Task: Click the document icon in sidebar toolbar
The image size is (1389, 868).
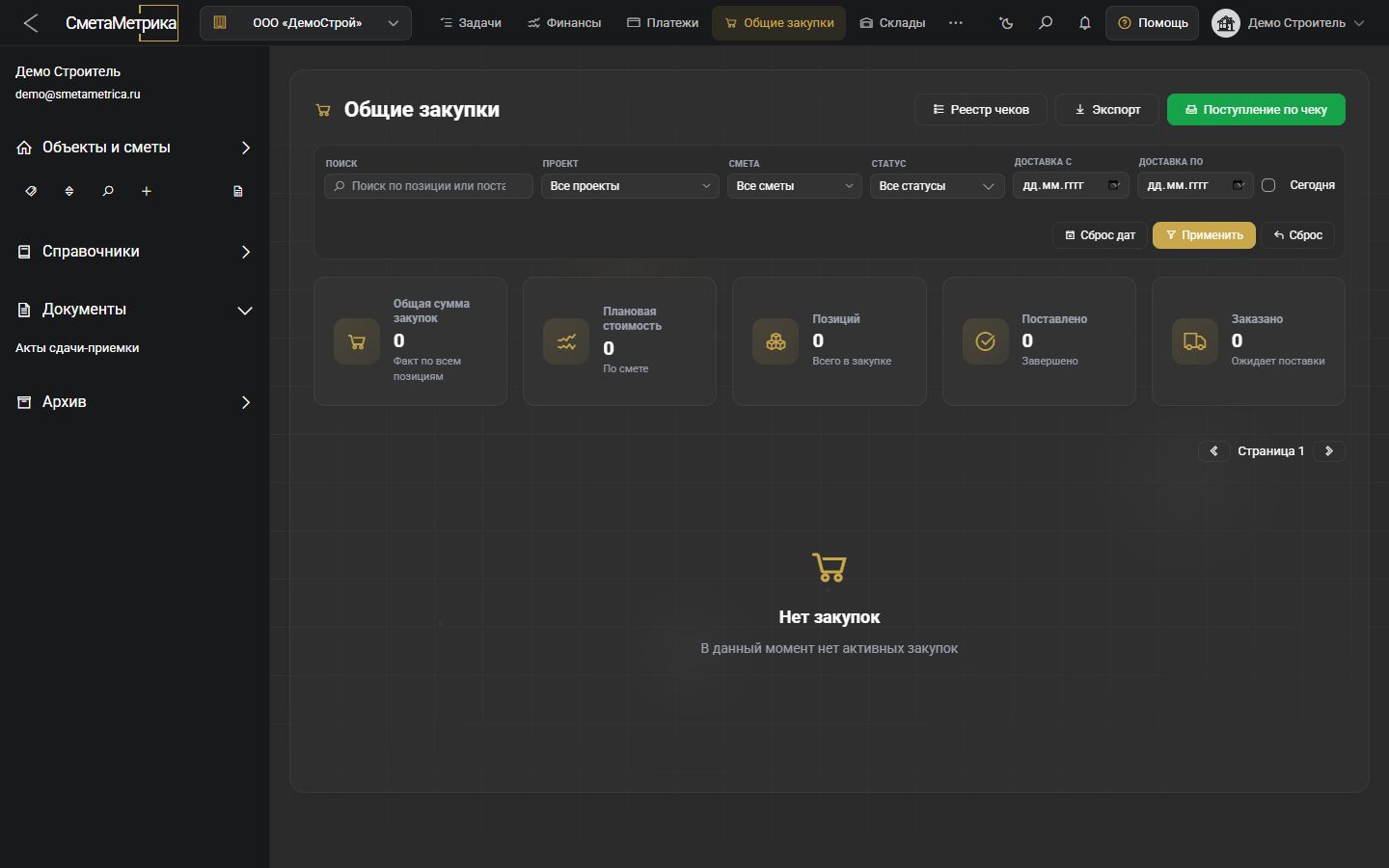Action: [238, 191]
